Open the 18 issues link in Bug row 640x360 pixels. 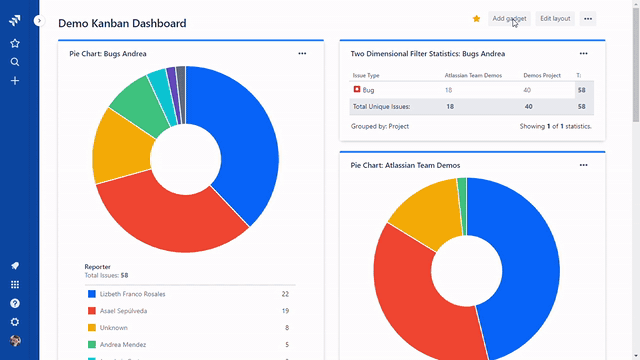(449, 90)
